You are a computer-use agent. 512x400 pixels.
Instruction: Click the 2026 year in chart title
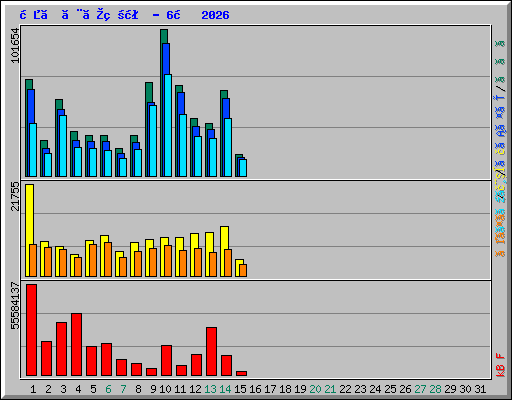tap(215, 15)
